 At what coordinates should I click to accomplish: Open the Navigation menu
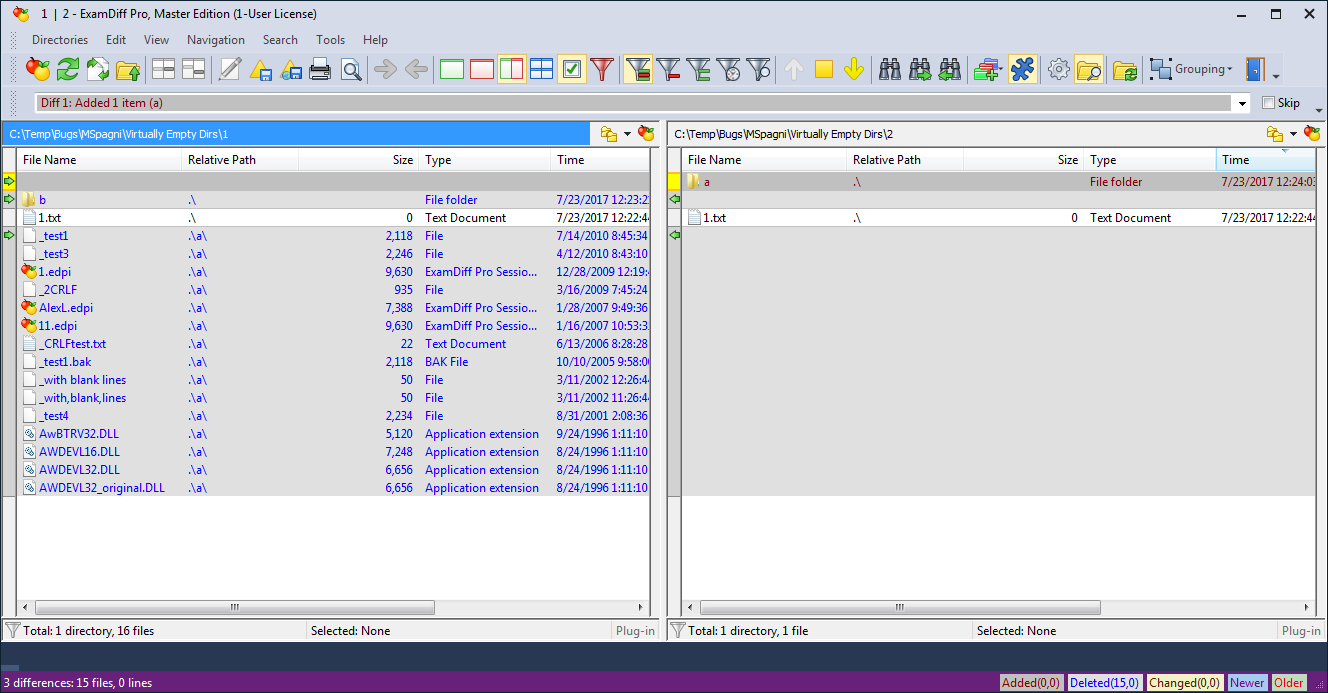pyautogui.click(x=216, y=40)
